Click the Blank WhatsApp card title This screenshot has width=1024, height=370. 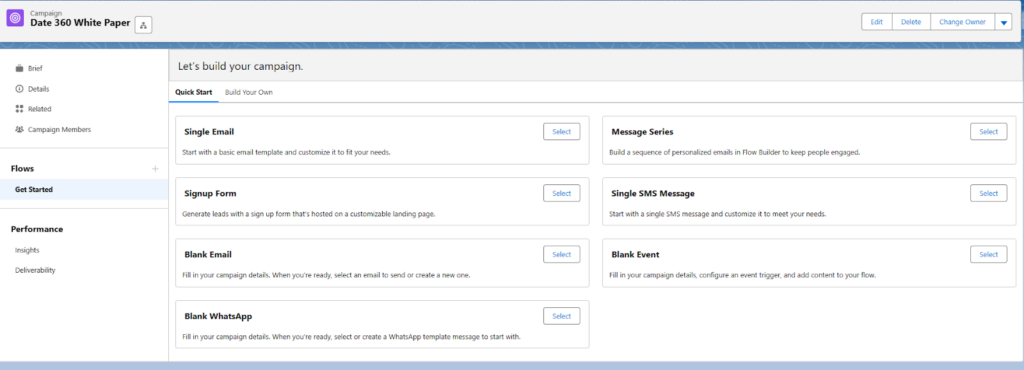(218, 316)
